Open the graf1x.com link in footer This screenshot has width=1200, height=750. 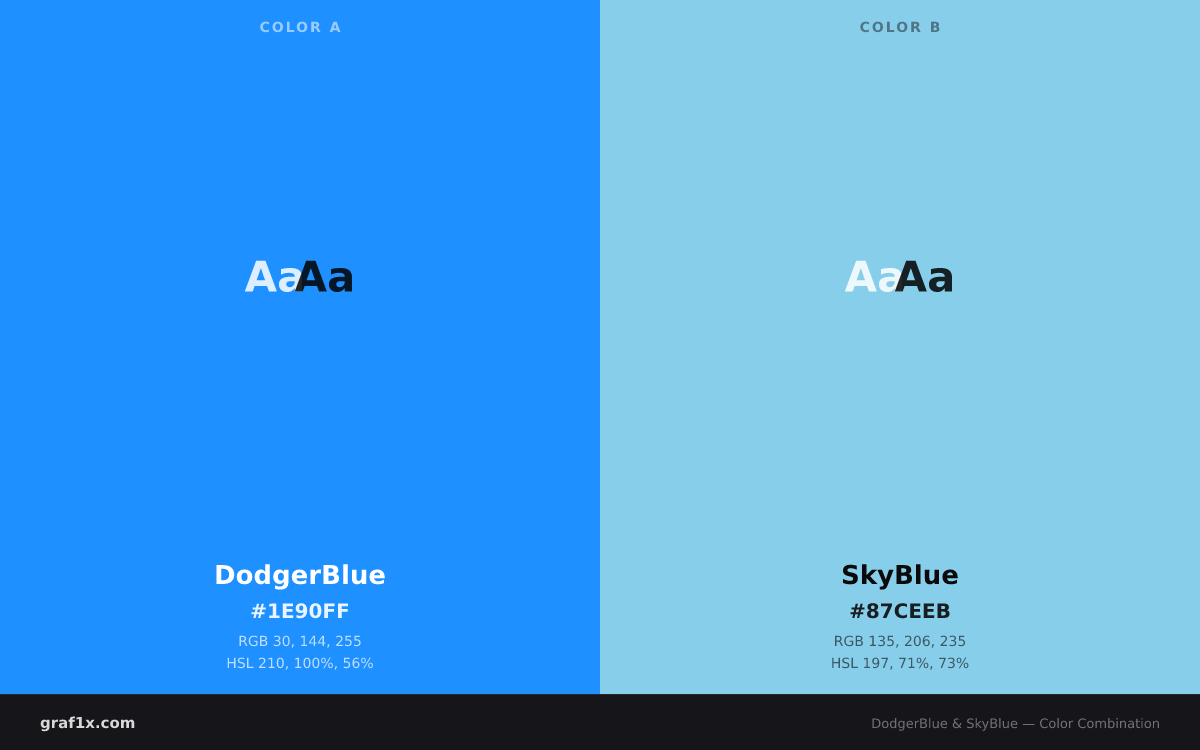point(88,723)
